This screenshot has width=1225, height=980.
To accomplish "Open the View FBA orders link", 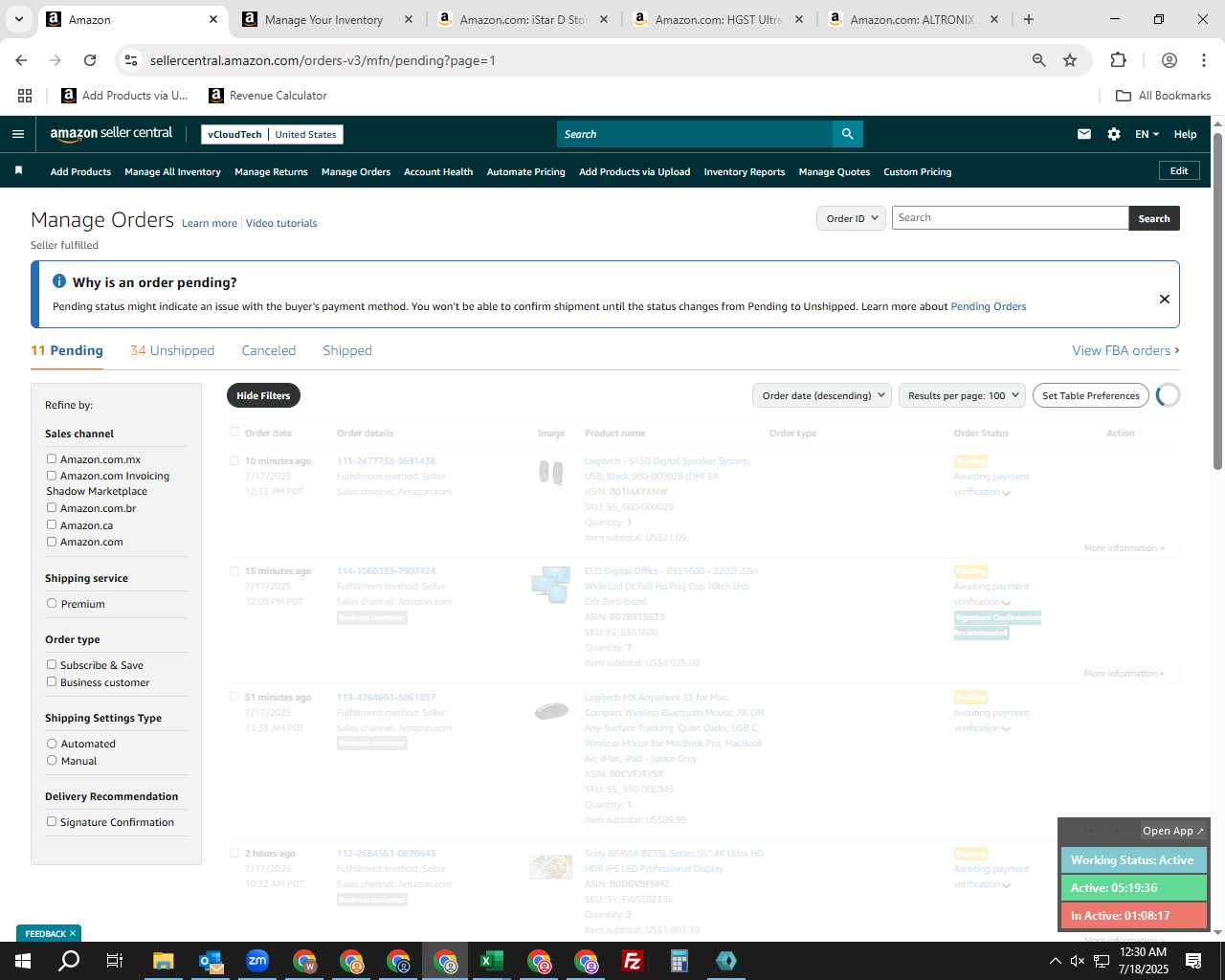I will [1125, 350].
